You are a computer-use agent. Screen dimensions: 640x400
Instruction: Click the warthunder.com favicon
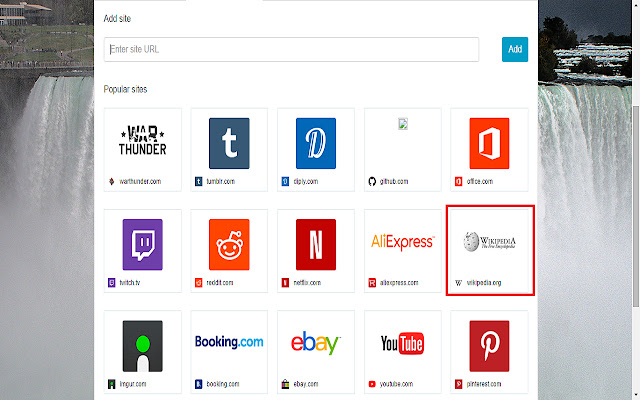click(x=111, y=181)
